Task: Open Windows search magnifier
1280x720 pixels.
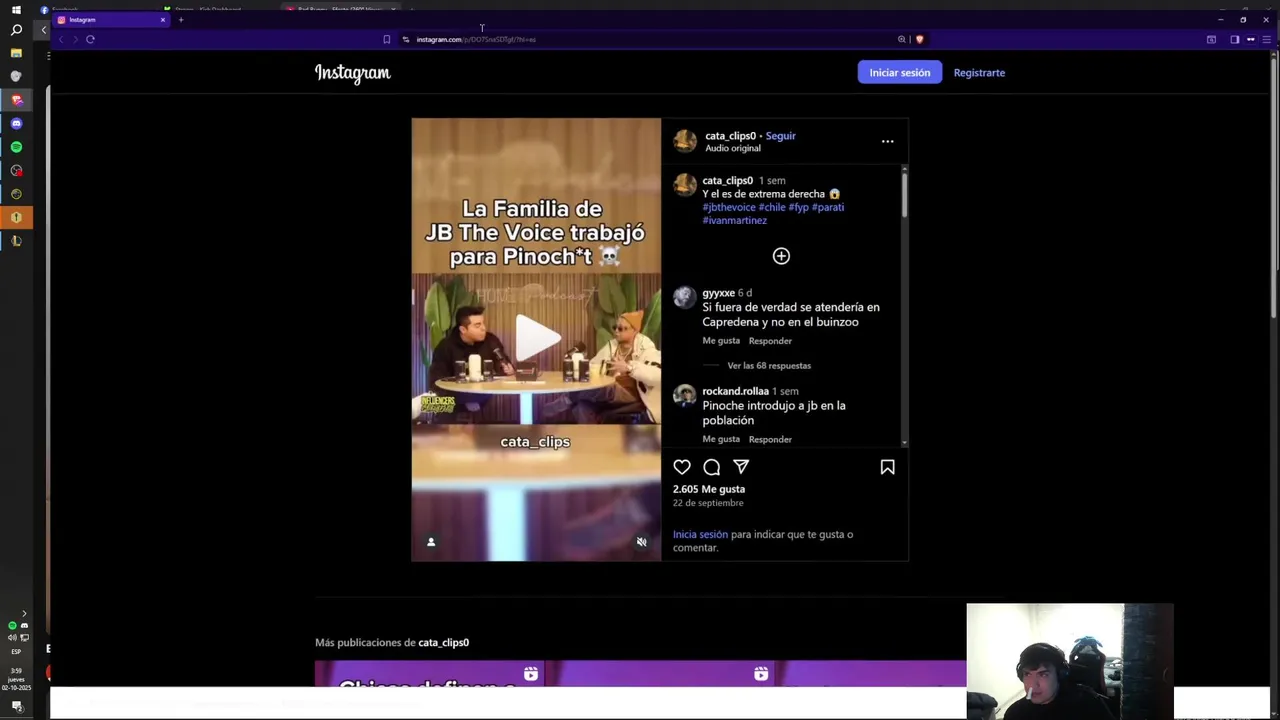Action: 16,30
